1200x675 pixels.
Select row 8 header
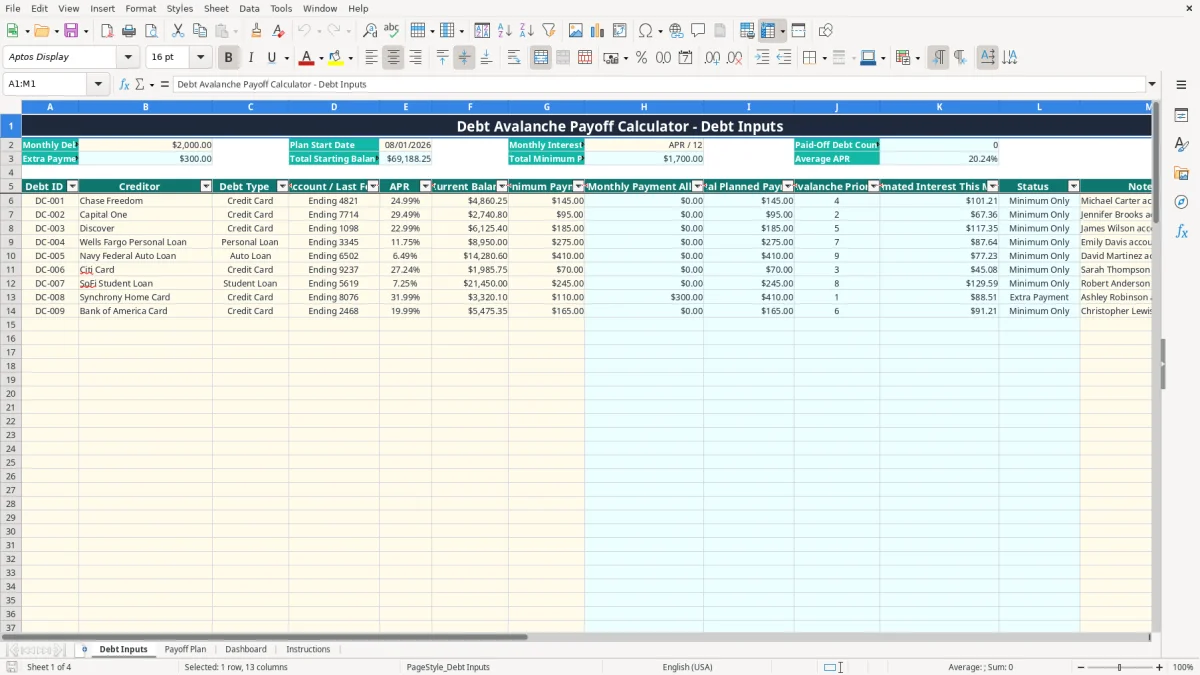11,228
